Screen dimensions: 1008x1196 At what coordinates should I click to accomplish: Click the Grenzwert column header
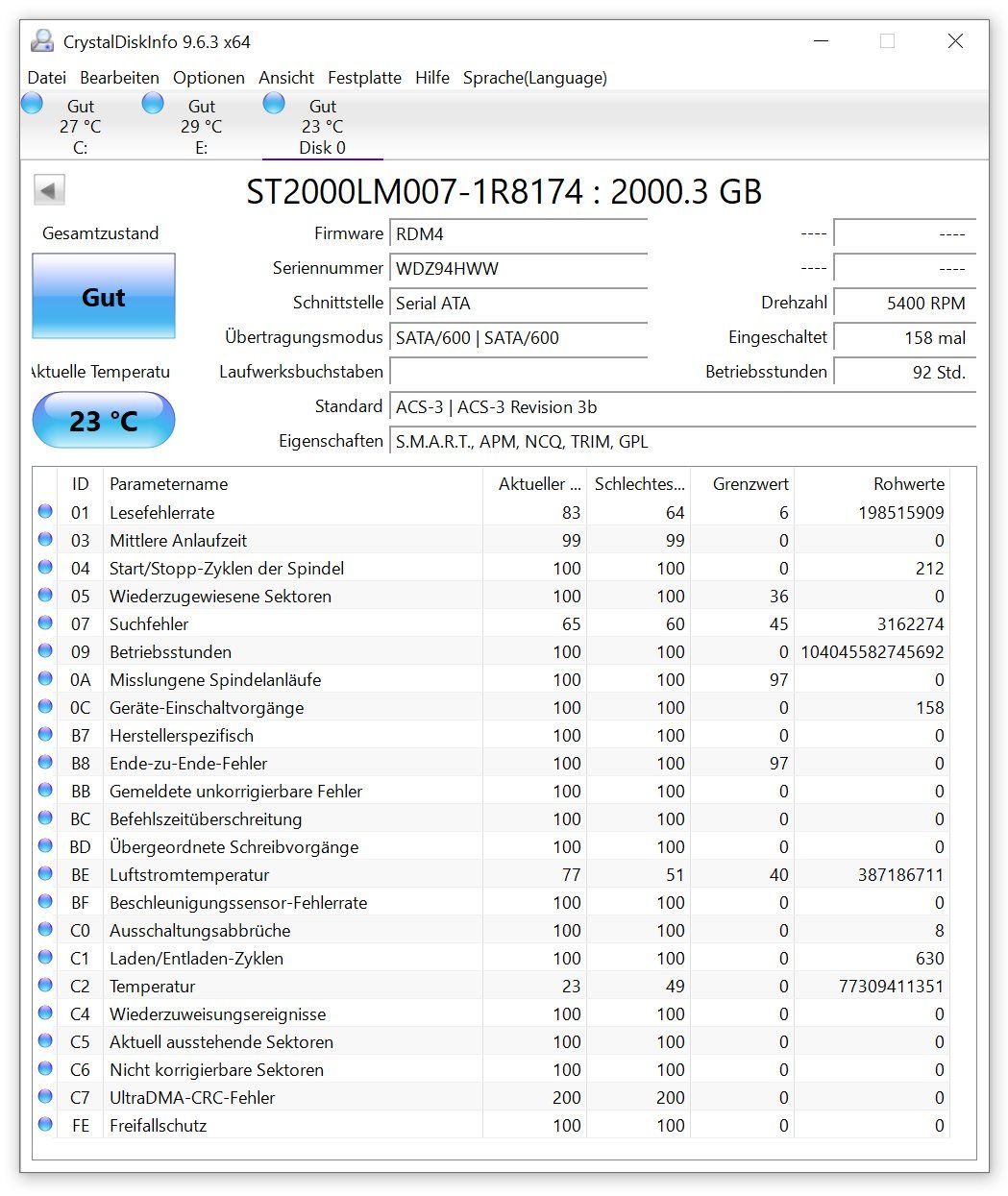[742, 484]
